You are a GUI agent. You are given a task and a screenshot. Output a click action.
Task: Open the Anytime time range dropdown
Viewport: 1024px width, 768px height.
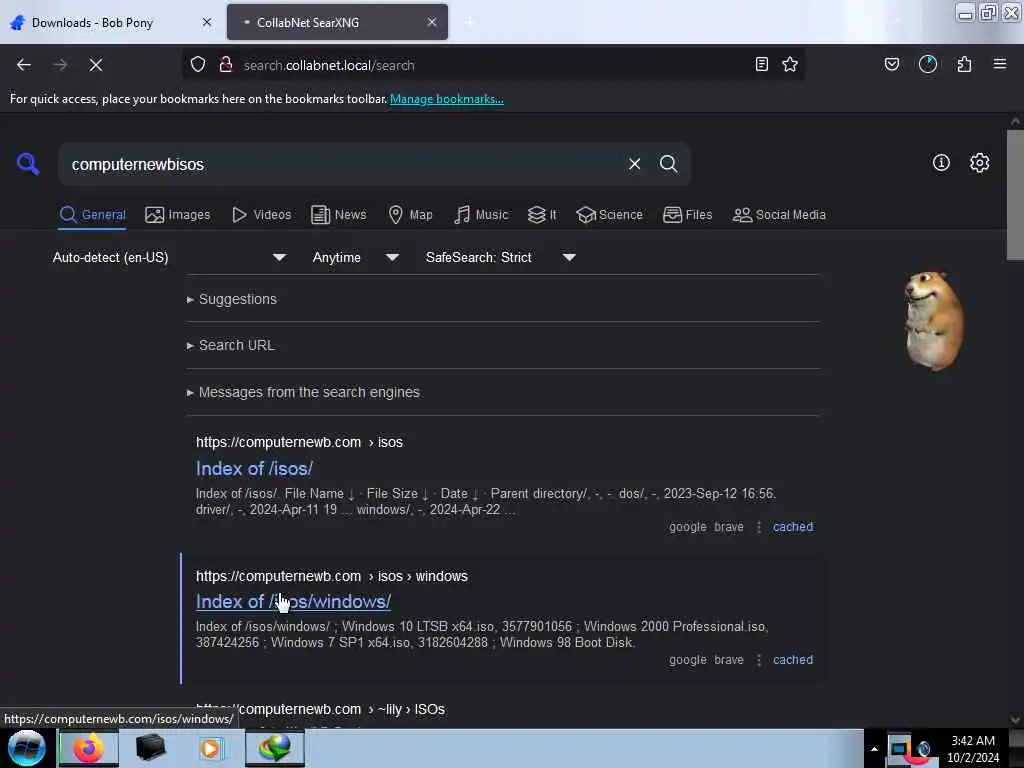click(x=356, y=257)
